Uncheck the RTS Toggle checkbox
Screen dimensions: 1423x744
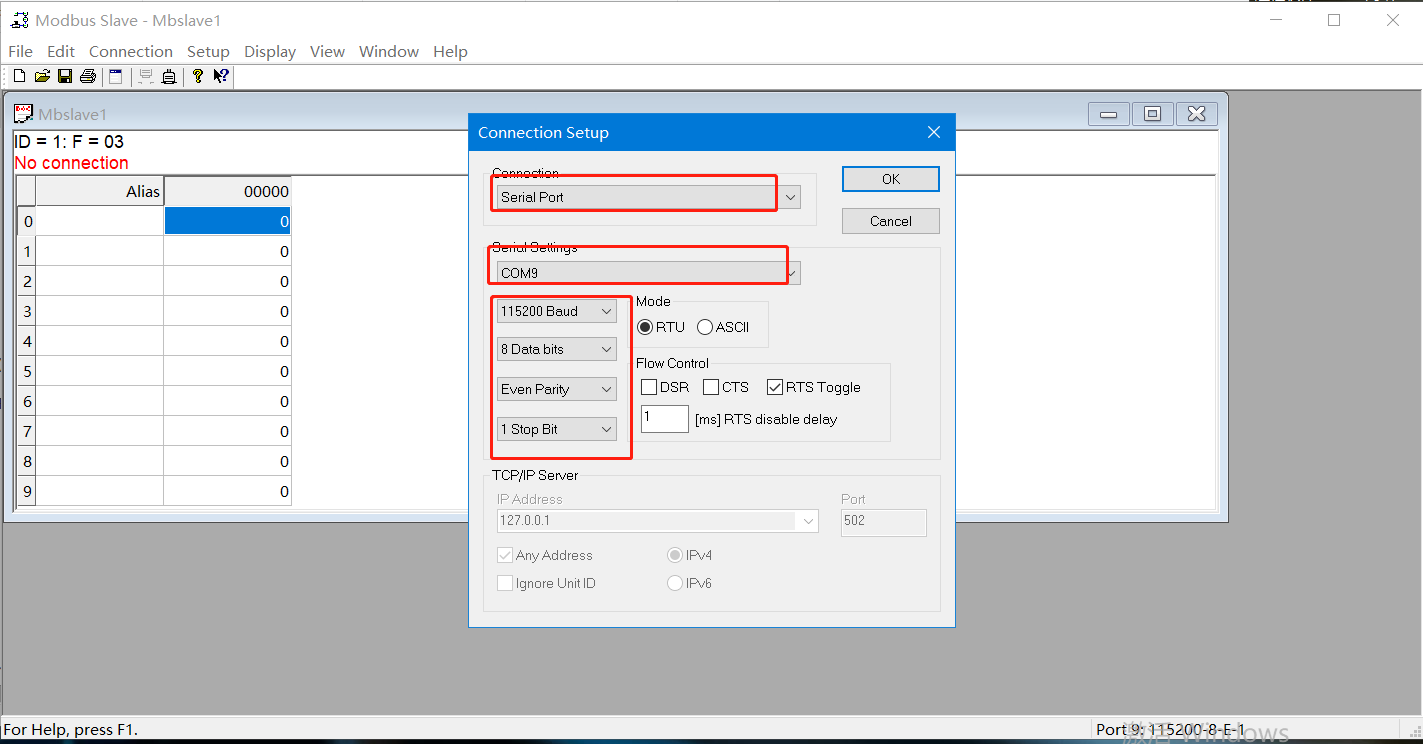click(775, 387)
